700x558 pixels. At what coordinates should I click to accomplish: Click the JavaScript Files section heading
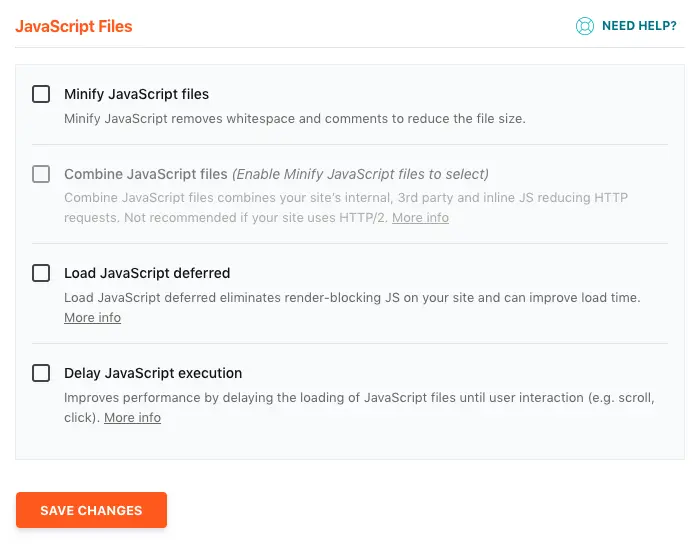pyautogui.click(x=74, y=27)
